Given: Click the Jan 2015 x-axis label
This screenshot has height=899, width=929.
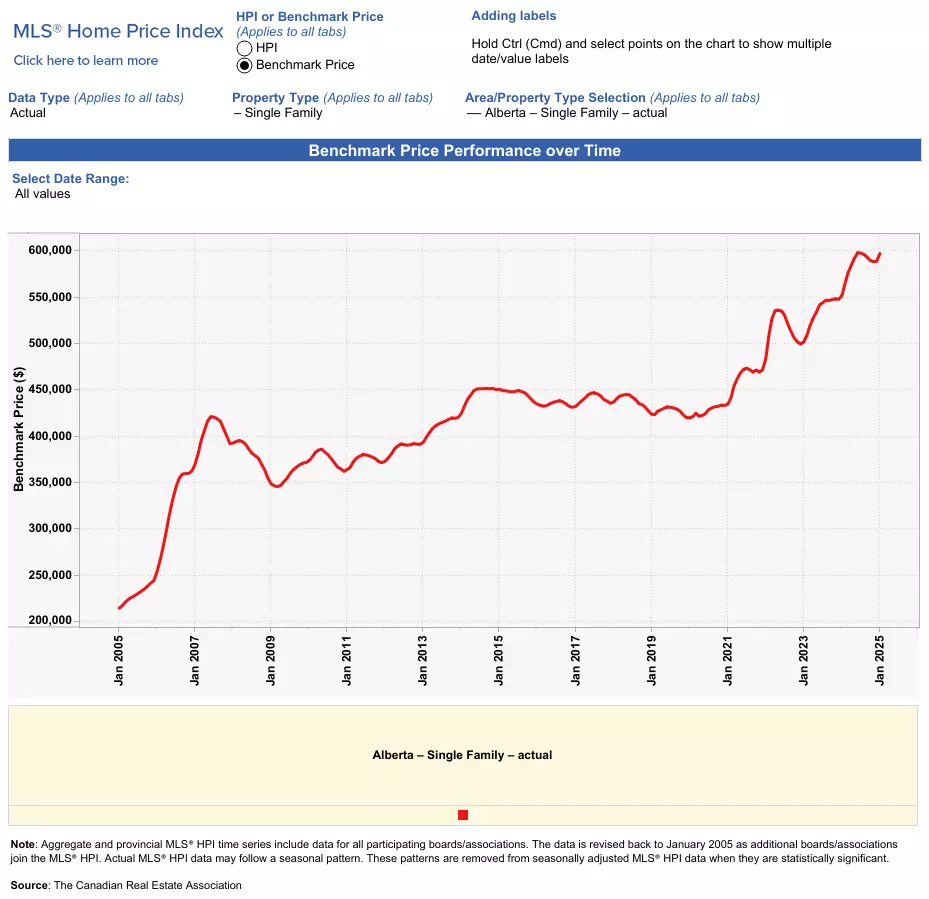Looking at the screenshot, I should tap(498, 660).
